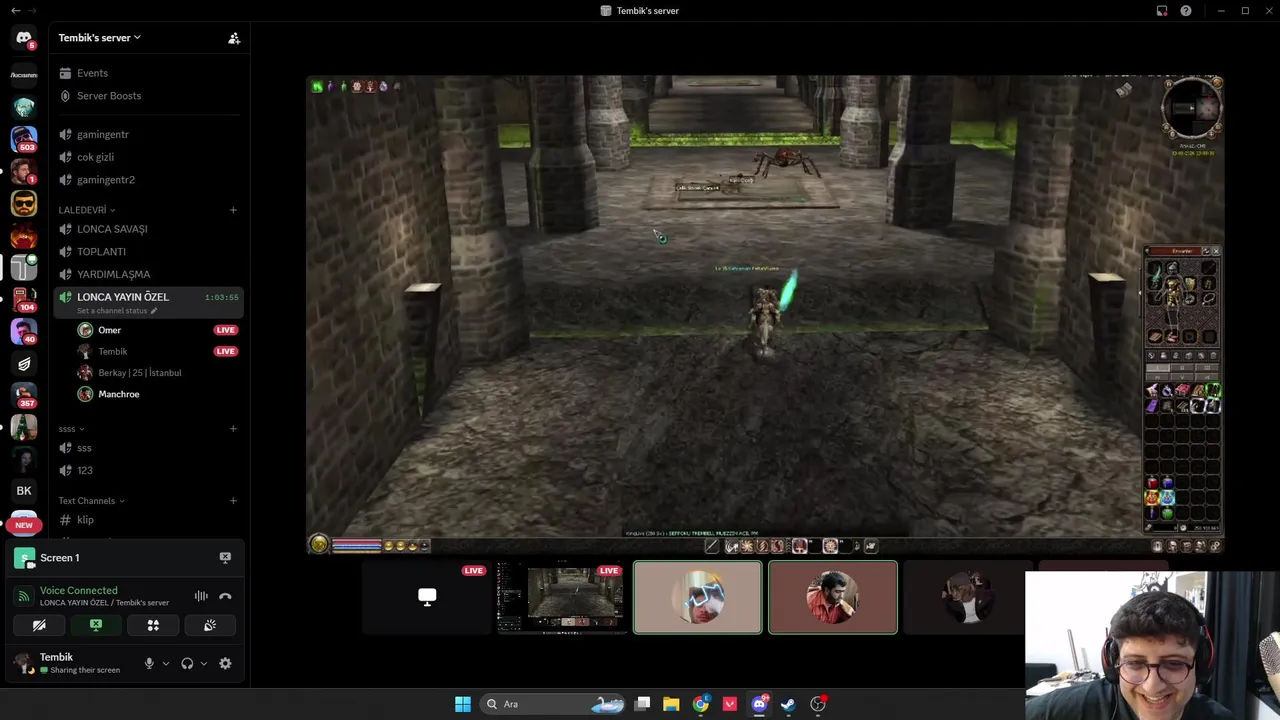Viewport: 1280px width, 720px height.
Task: Select the participant tile with red-shirted man
Action: pos(833,597)
